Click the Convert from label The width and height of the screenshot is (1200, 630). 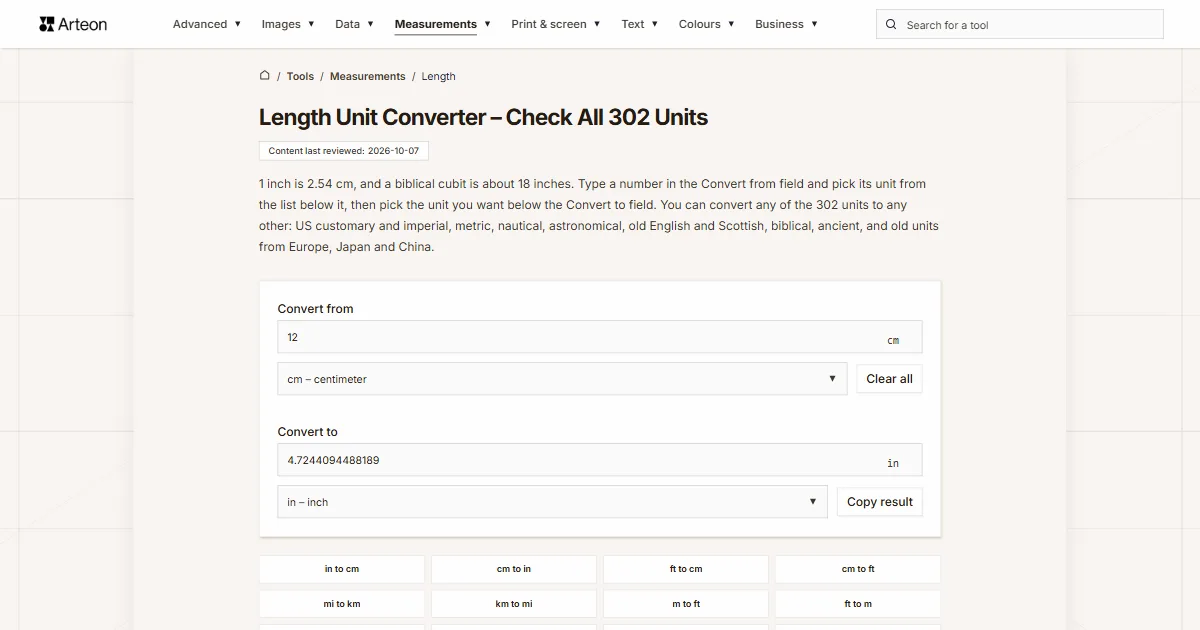click(x=315, y=308)
